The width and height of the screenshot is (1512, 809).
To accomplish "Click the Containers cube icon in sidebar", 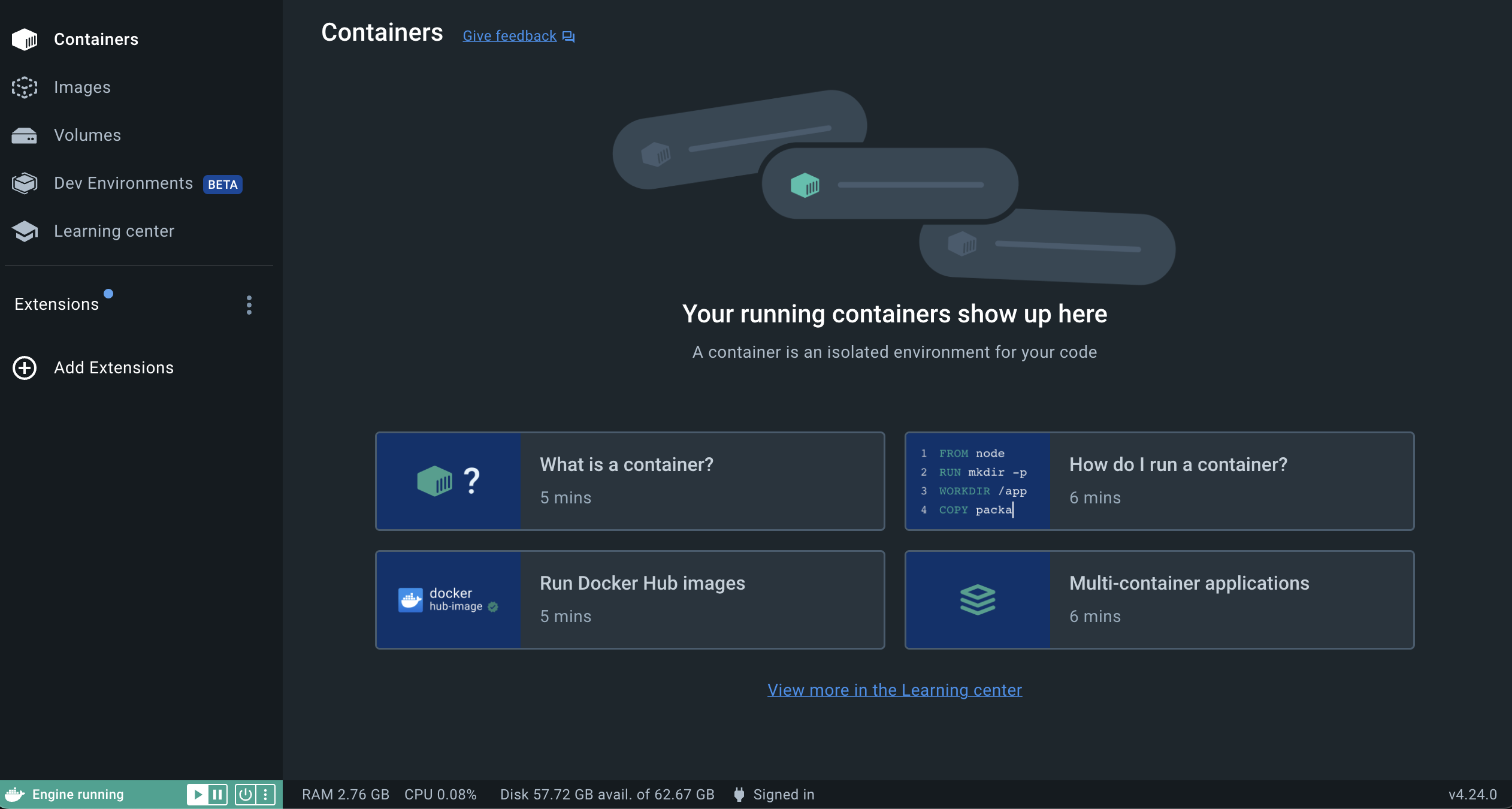I will 25,40.
